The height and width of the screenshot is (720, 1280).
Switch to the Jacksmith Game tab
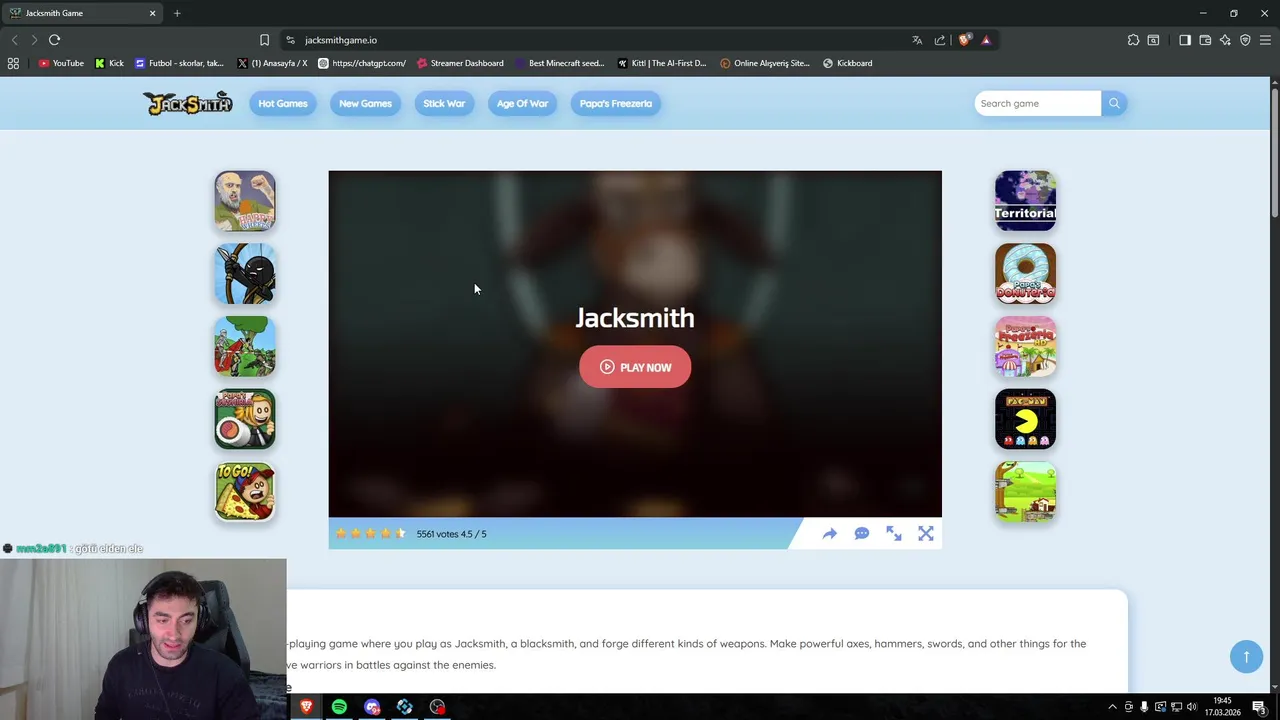[83, 13]
